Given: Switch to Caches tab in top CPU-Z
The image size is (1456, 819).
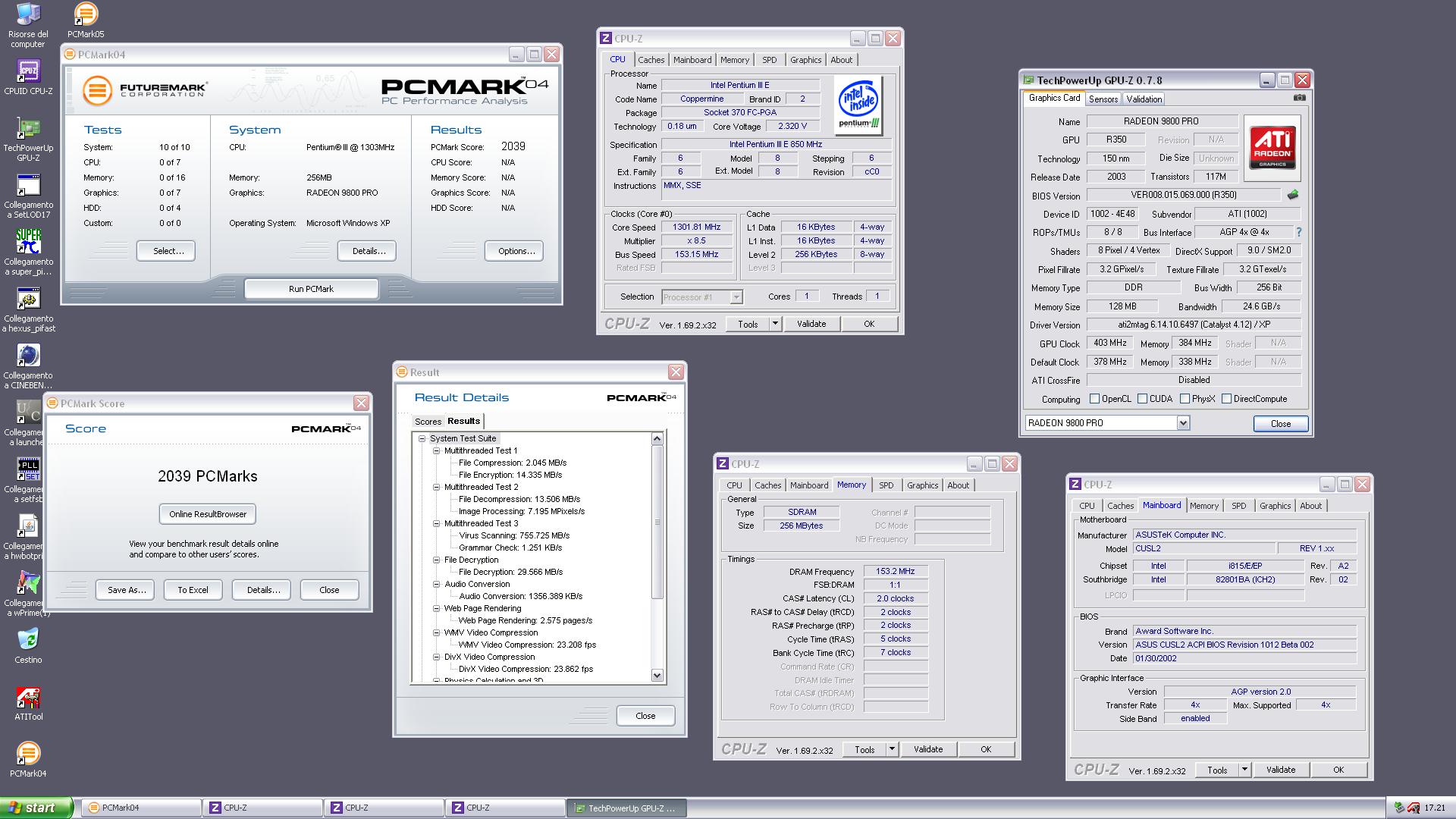Looking at the screenshot, I should pyautogui.click(x=651, y=60).
